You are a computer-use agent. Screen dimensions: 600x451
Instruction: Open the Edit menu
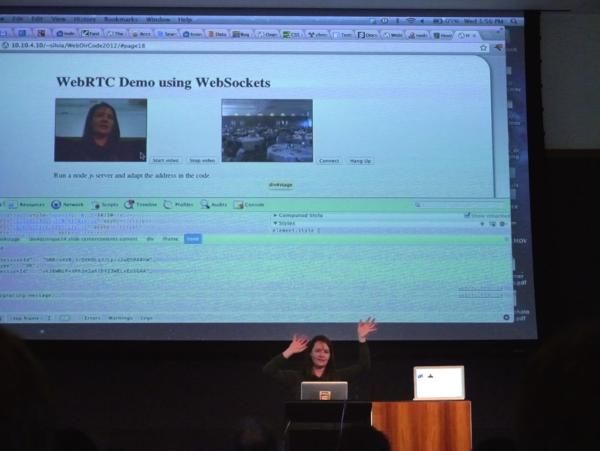pos(37,19)
